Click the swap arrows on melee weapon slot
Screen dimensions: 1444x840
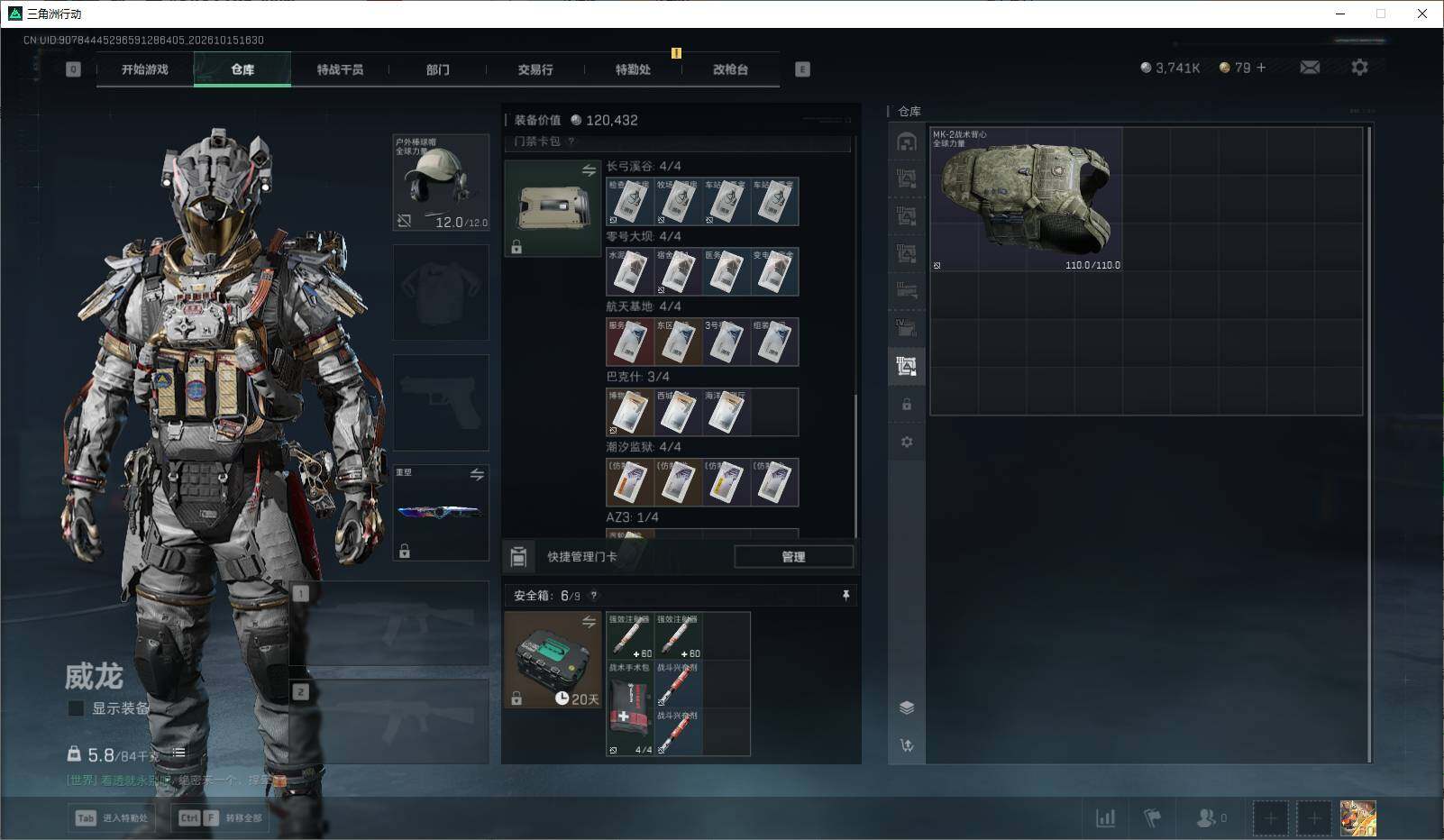coord(477,474)
